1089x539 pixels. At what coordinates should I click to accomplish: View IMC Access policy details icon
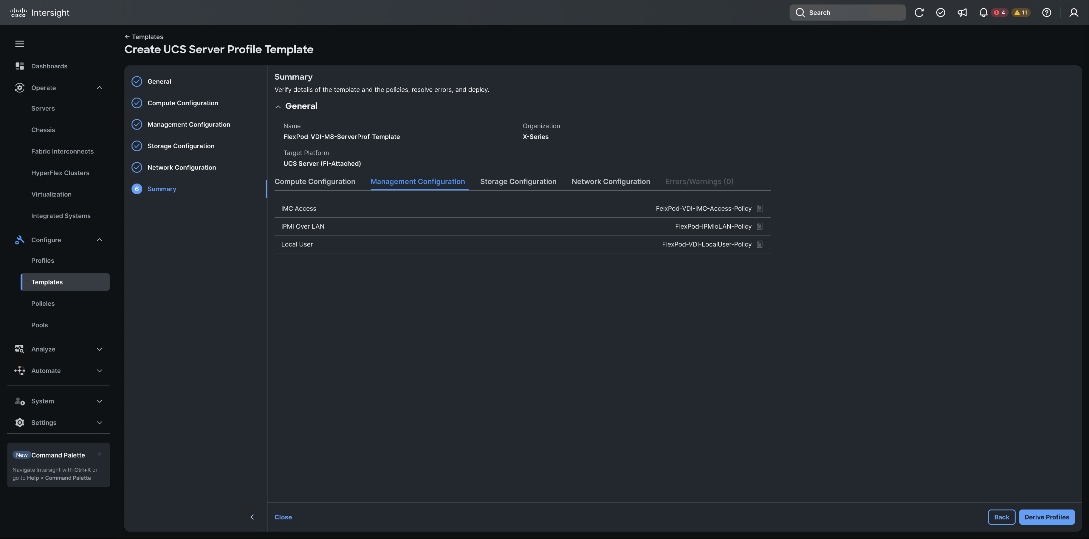(760, 208)
